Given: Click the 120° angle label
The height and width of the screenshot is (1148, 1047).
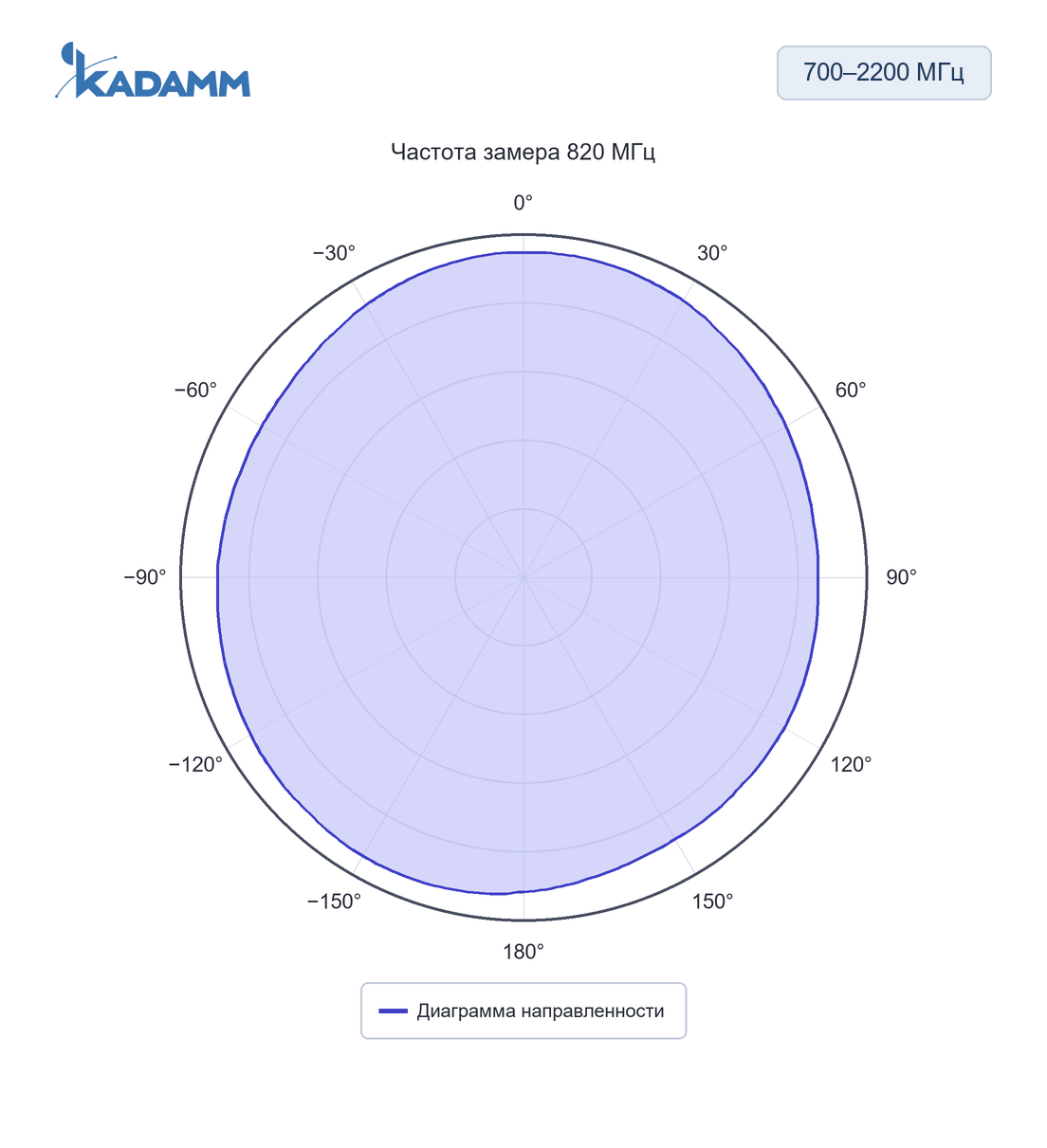Looking at the screenshot, I should pyautogui.click(x=851, y=765).
